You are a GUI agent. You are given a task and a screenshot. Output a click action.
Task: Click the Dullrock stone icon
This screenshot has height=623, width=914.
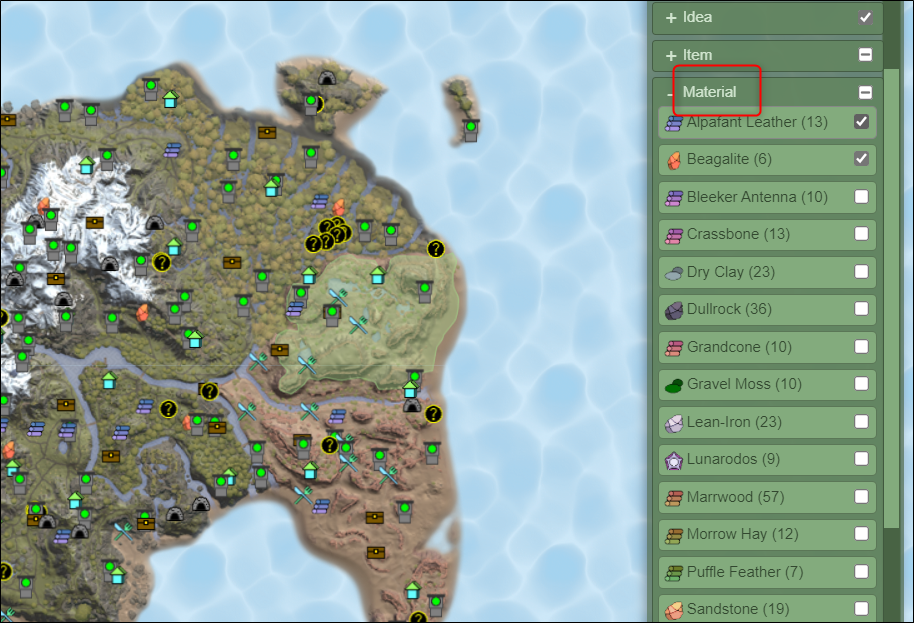coord(674,311)
